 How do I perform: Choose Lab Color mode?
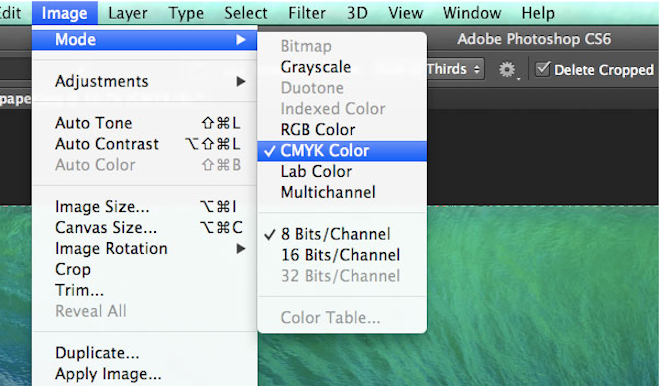(342, 171)
